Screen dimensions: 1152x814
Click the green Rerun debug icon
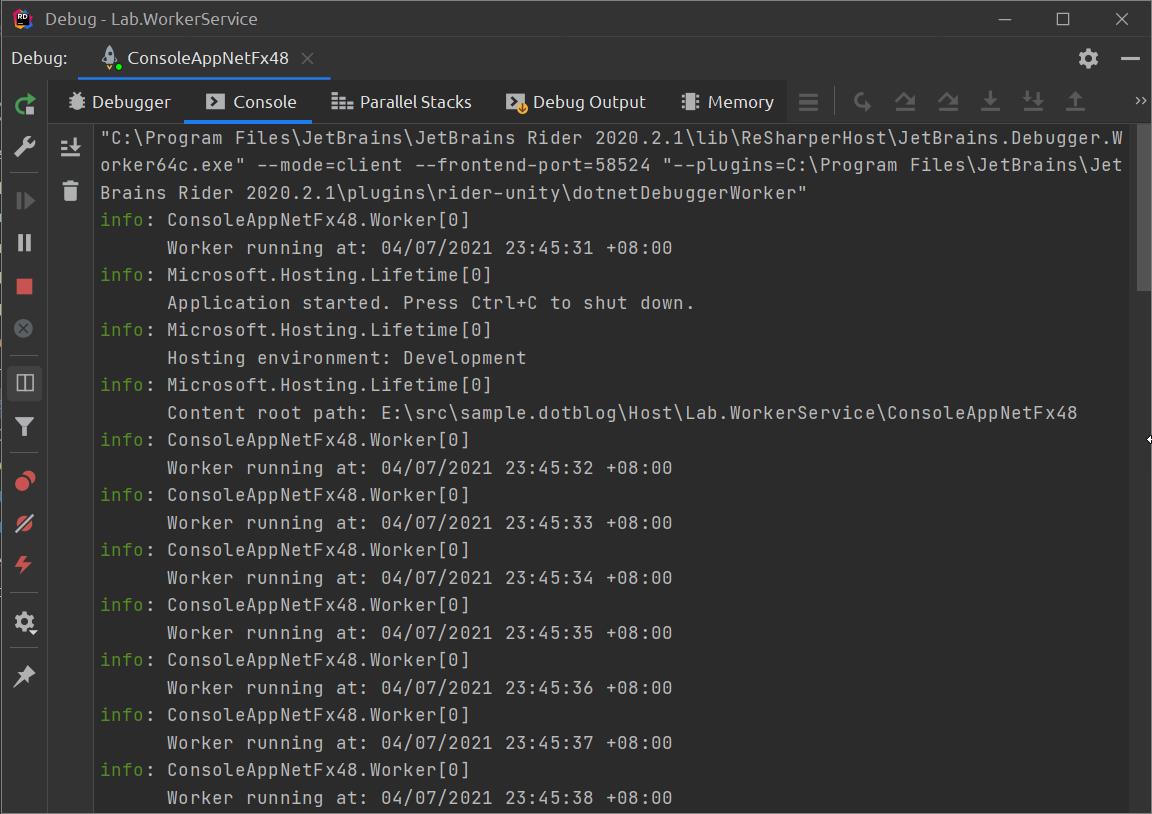(24, 104)
